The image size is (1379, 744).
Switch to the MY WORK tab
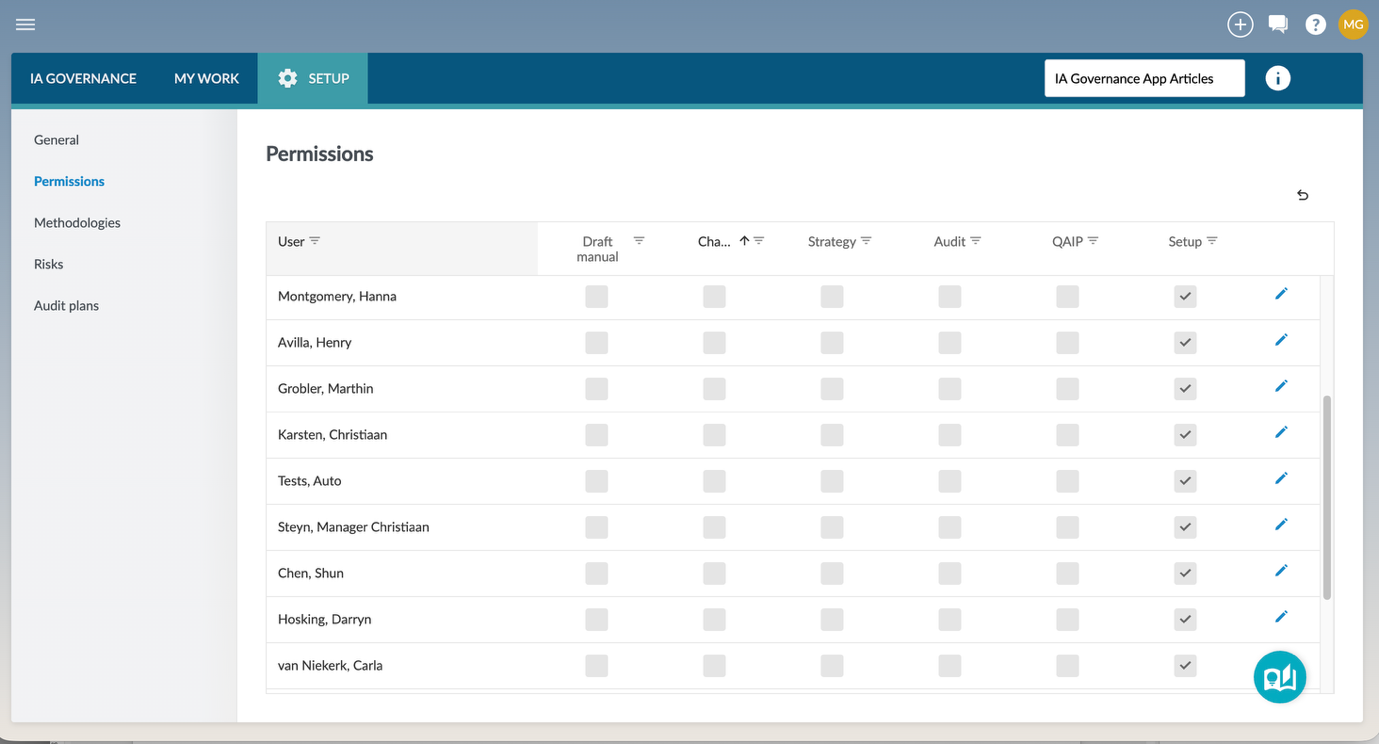pos(206,79)
